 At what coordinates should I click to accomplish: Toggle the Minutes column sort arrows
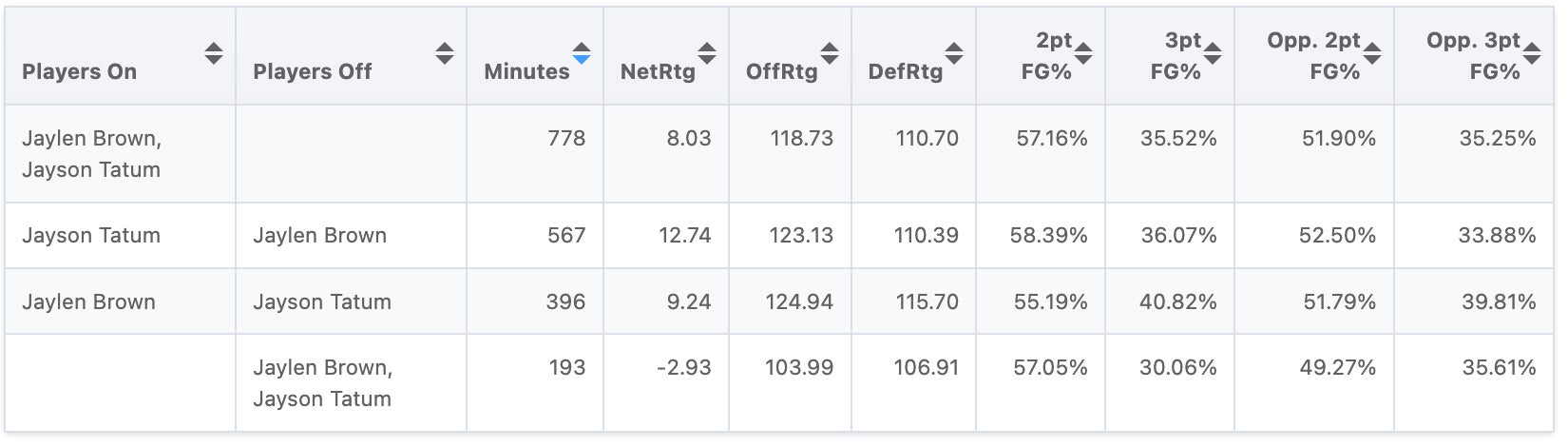(x=582, y=53)
